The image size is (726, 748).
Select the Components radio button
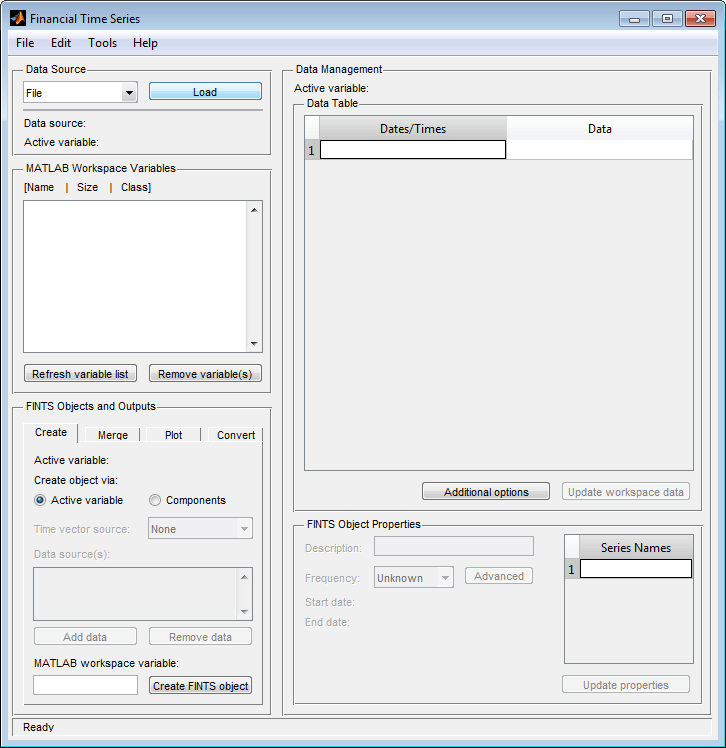pos(155,500)
